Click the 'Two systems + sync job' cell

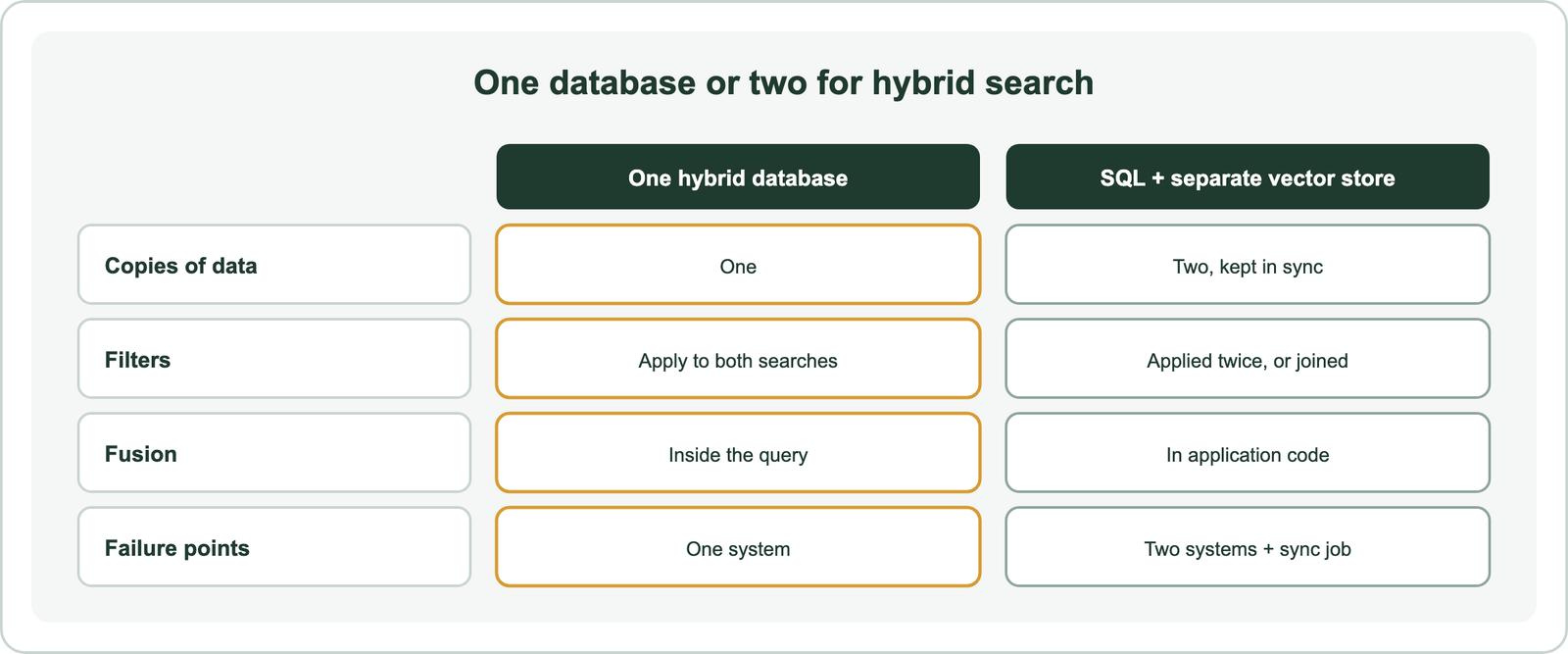click(1248, 547)
